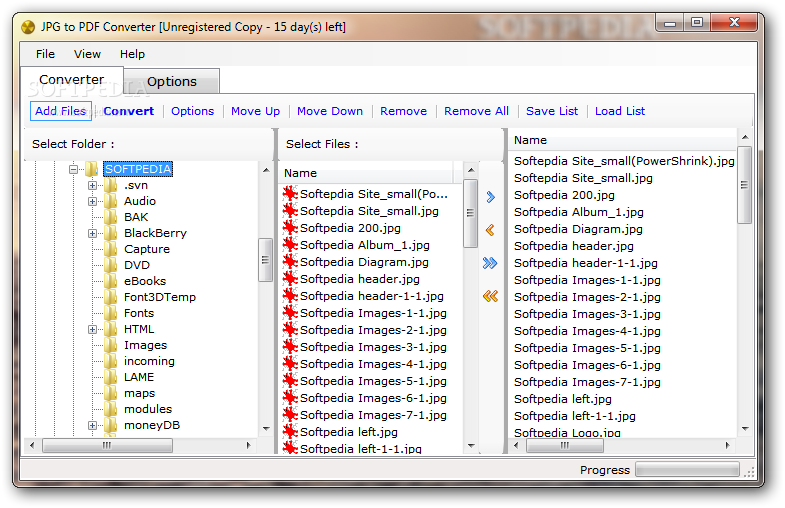This screenshot has height=508, width=785.
Task: Select the modules folder in the tree
Action: pos(148,409)
